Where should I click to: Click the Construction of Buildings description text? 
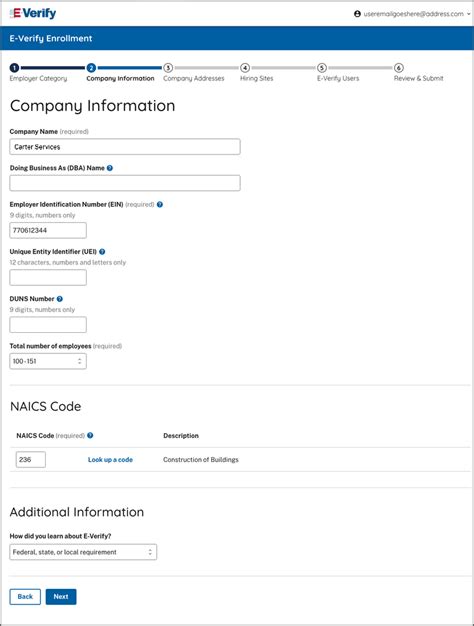(x=201, y=460)
